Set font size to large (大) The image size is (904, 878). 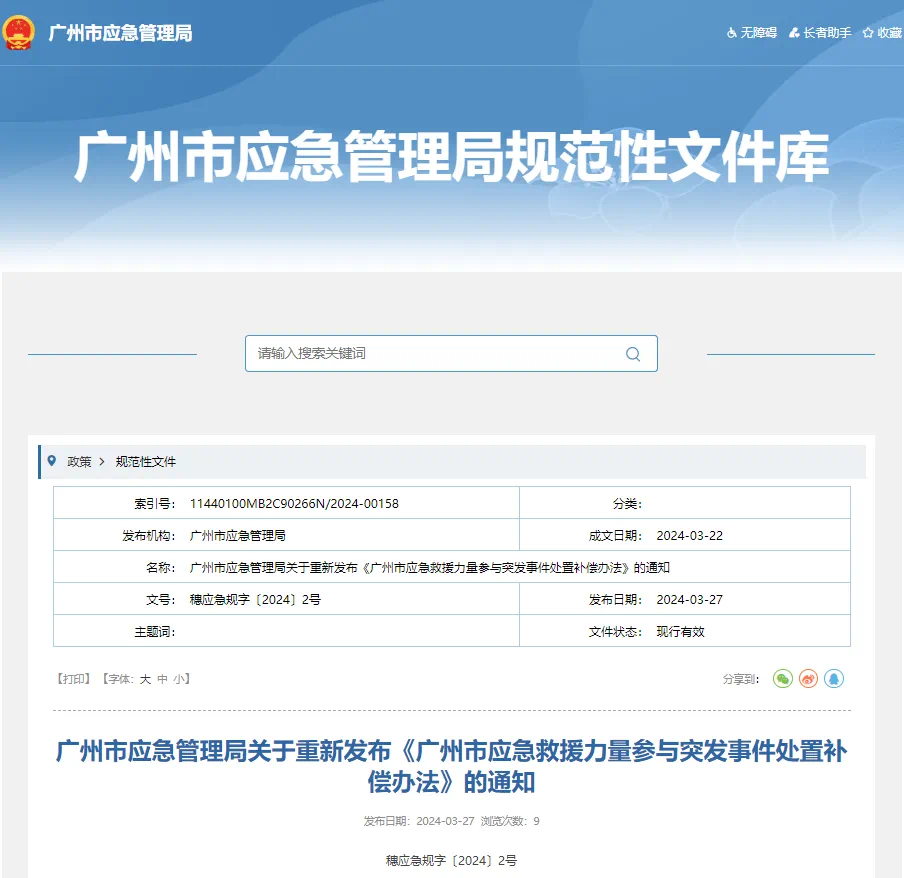pos(145,679)
